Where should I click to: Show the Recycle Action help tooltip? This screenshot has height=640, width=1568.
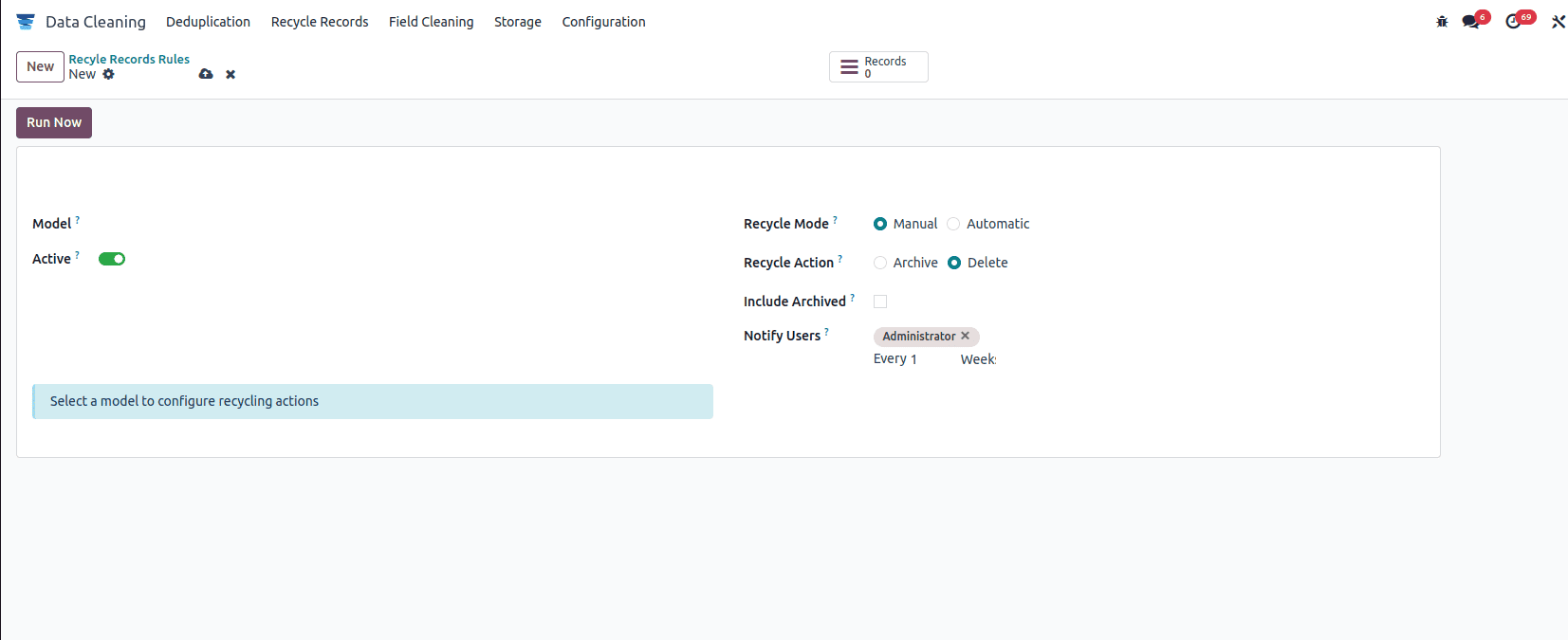pos(839,258)
